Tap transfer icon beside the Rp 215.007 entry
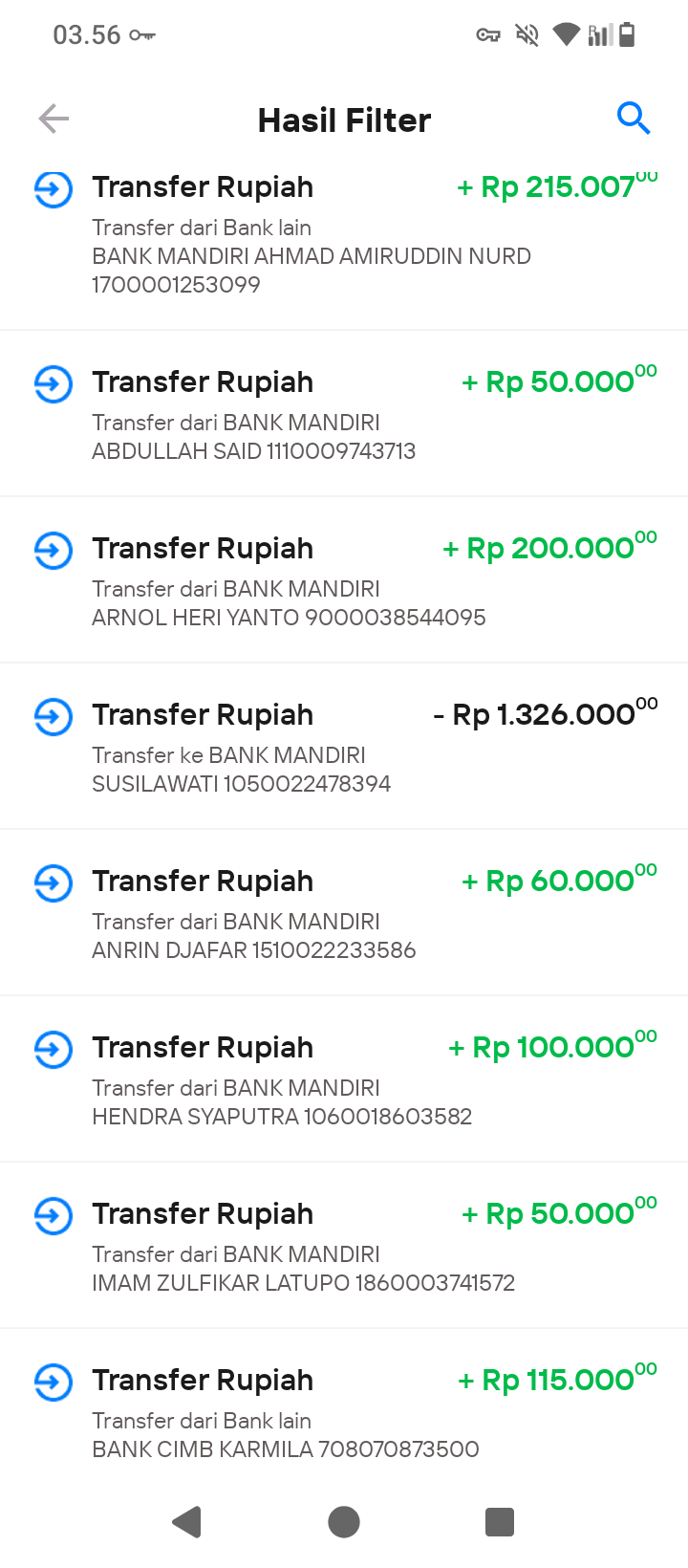Image resolution: width=688 pixels, height=1568 pixels. [54, 188]
